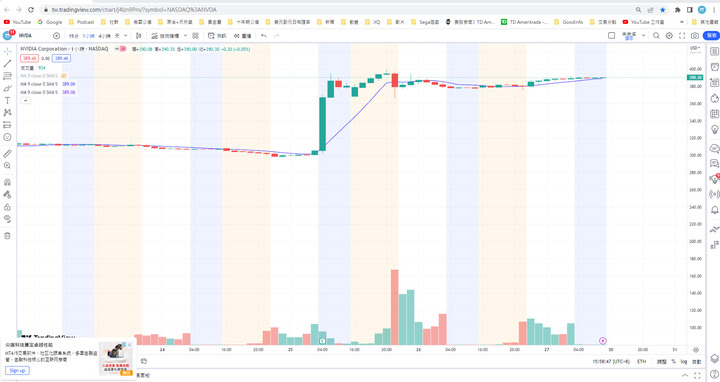Create an alert from the top toolbar
The width and height of the screenshot is (720, 382).
(x=217, y=35)
